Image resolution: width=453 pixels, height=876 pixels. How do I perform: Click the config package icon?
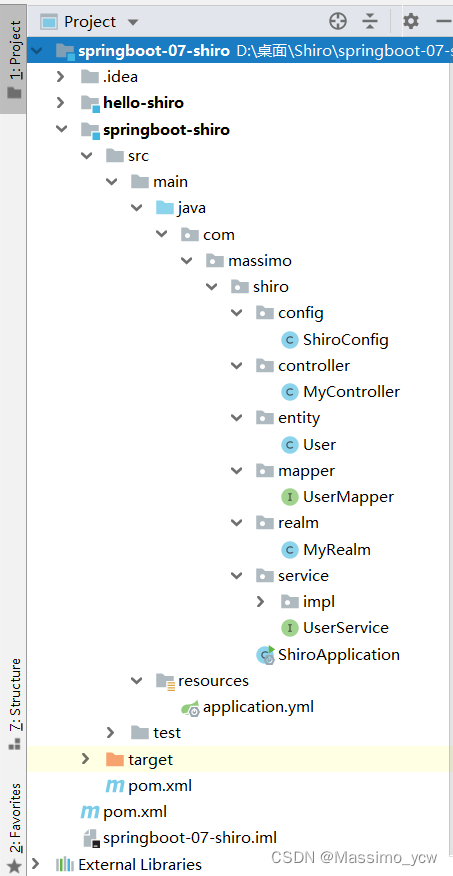point(265,313)
